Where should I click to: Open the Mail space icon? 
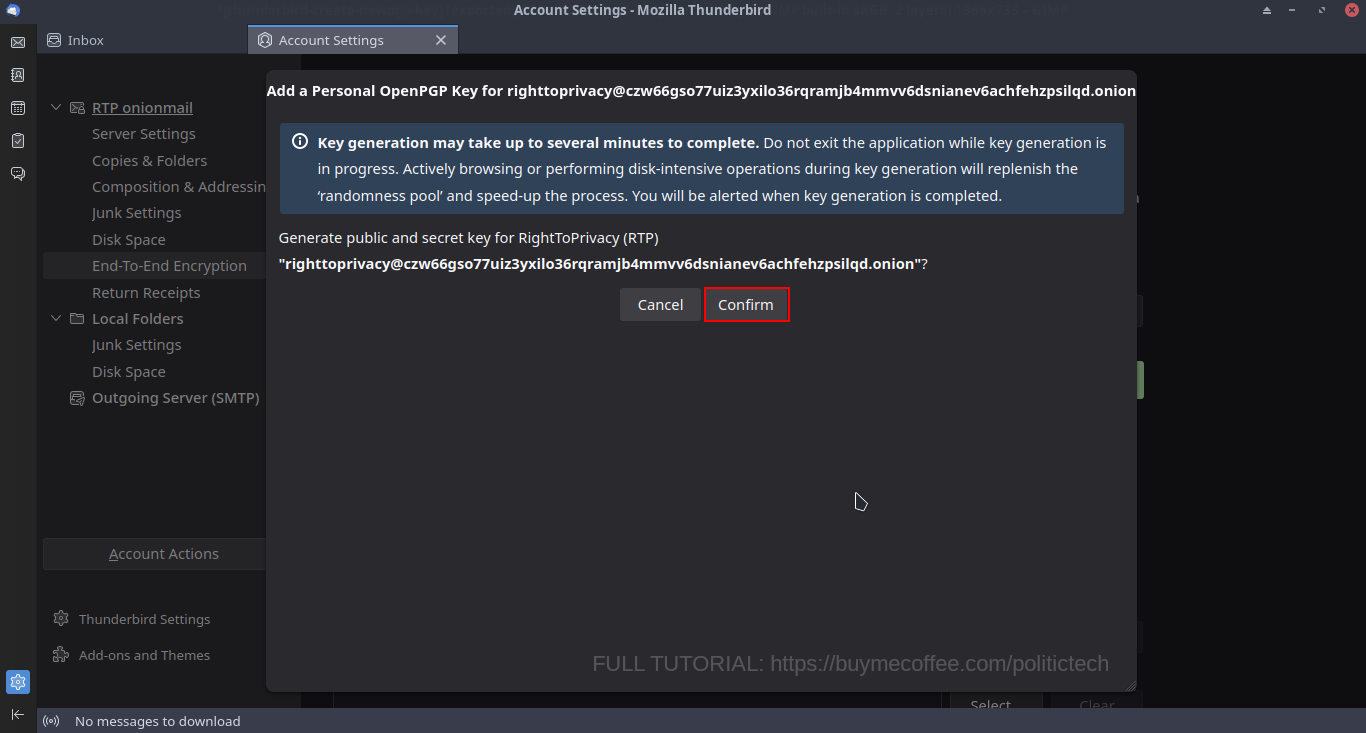pos(17,42)
